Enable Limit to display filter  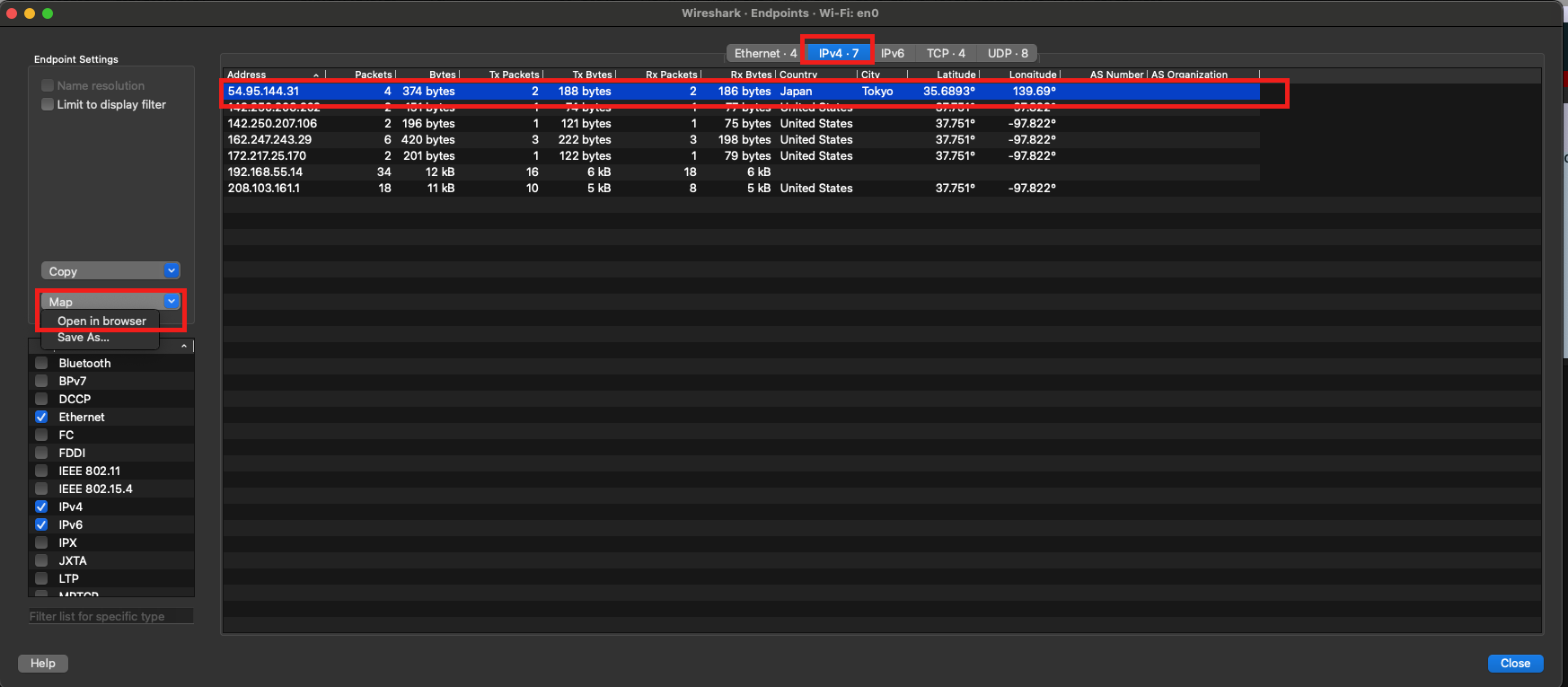click(48, 104)
